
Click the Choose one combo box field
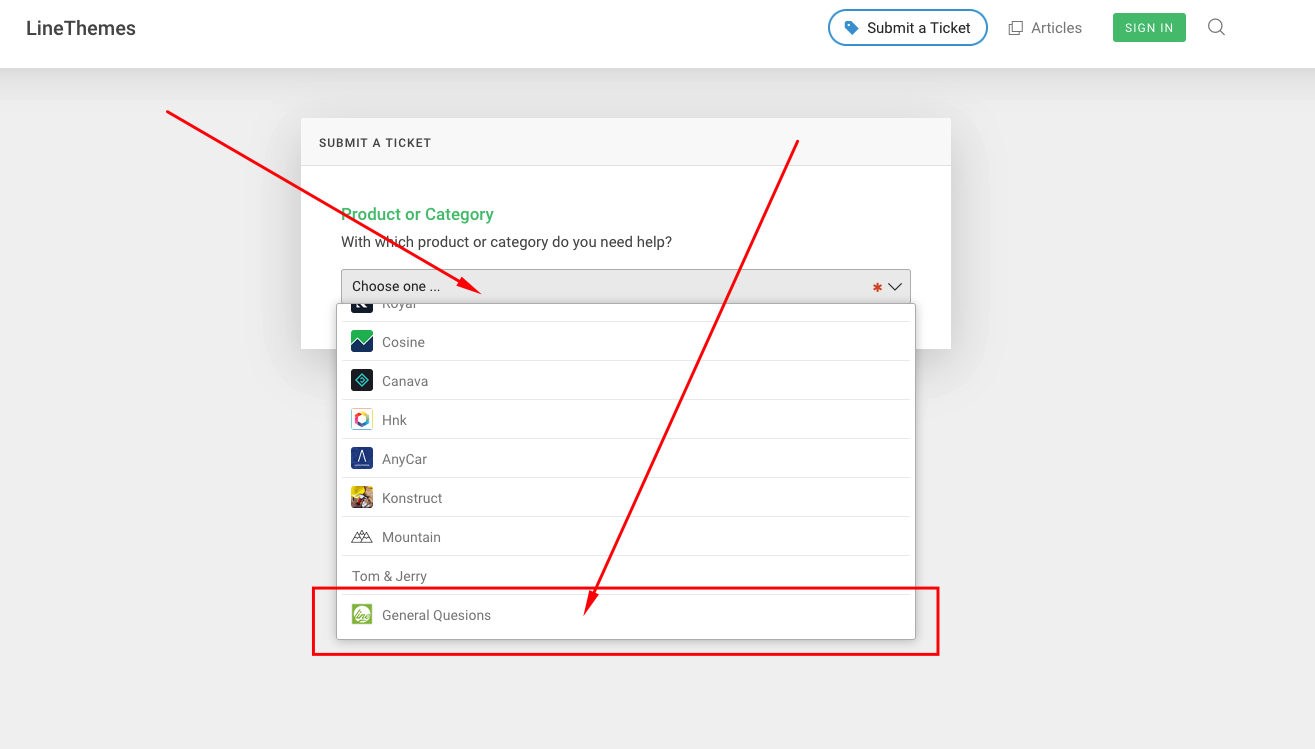click(626, 286)
